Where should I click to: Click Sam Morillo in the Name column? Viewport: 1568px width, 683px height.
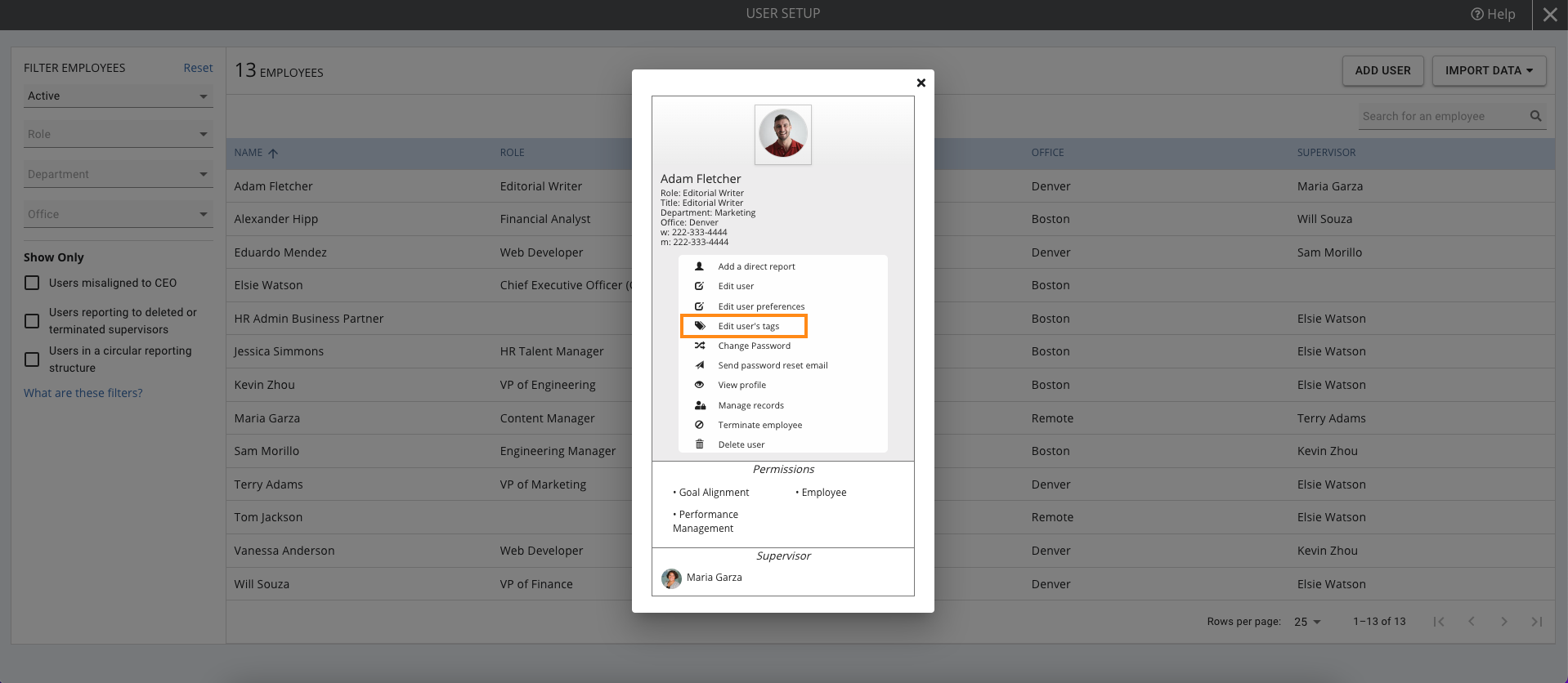(267, 451)
